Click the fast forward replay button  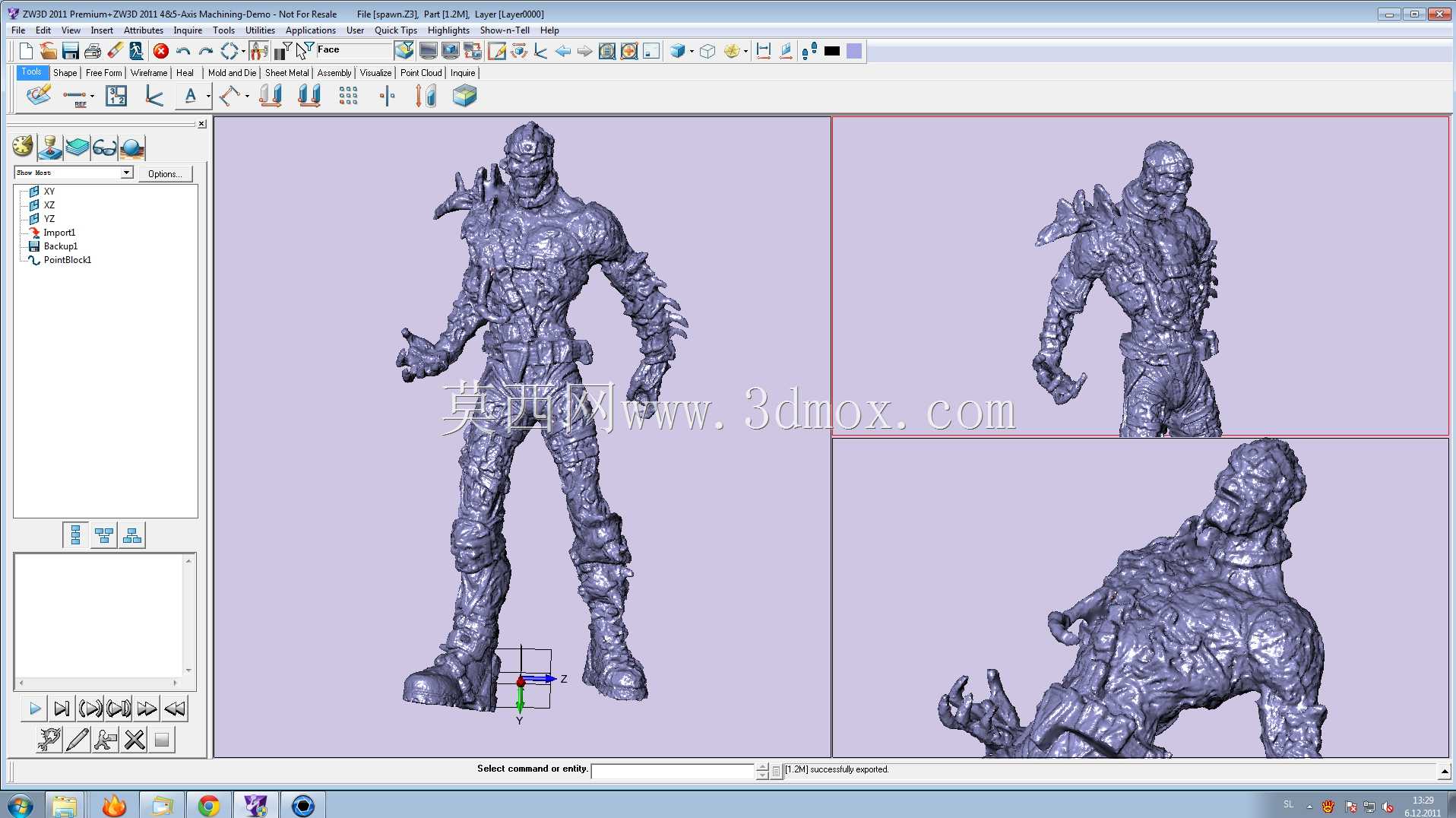coord(147,709)
